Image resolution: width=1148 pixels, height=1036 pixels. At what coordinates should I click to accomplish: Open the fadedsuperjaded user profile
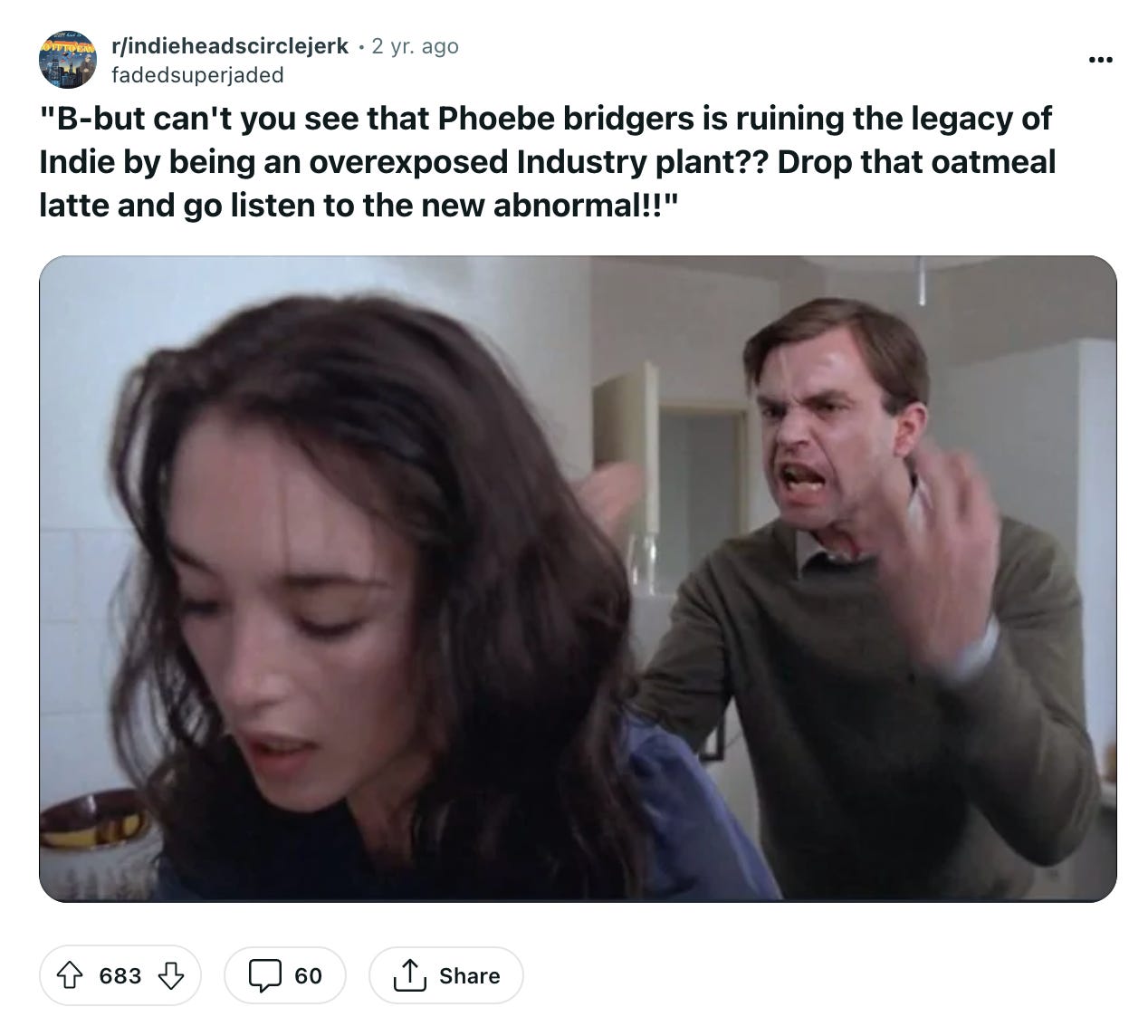pyautogui.click(x=197, y=75)
